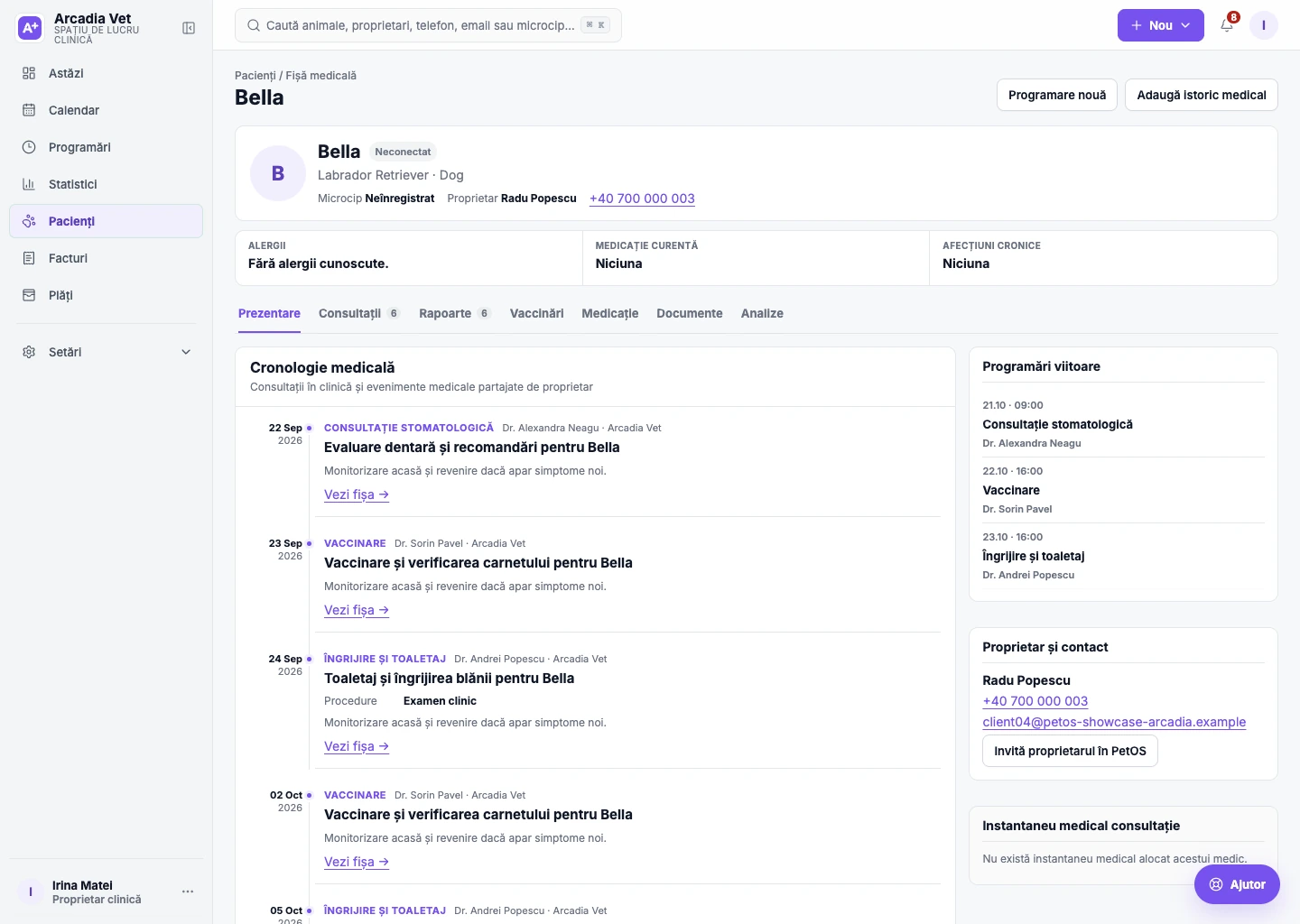Click owner email client04@petos-showcase-arcadia.example

coord(1114,722)
